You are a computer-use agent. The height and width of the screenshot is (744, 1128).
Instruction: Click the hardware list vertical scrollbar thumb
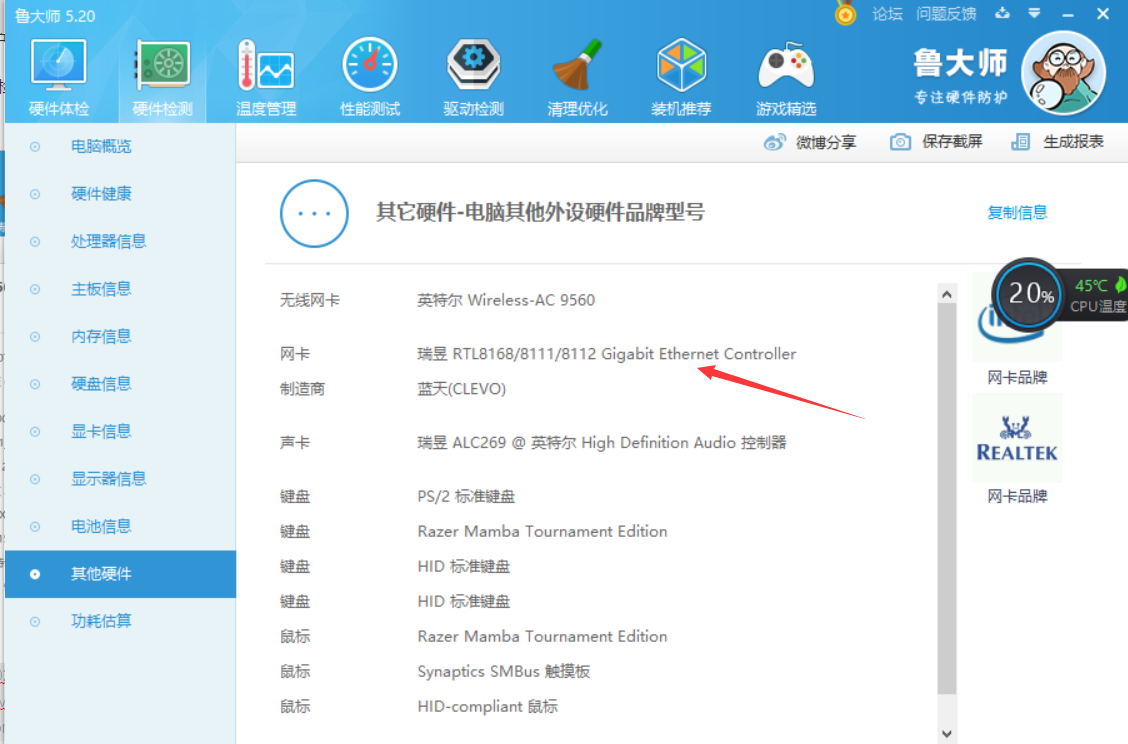point(947,499)
